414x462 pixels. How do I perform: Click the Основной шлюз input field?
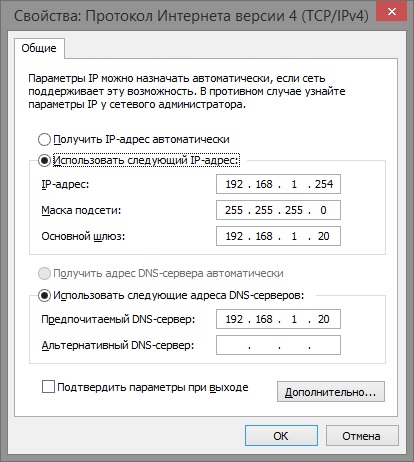[278, 236]
